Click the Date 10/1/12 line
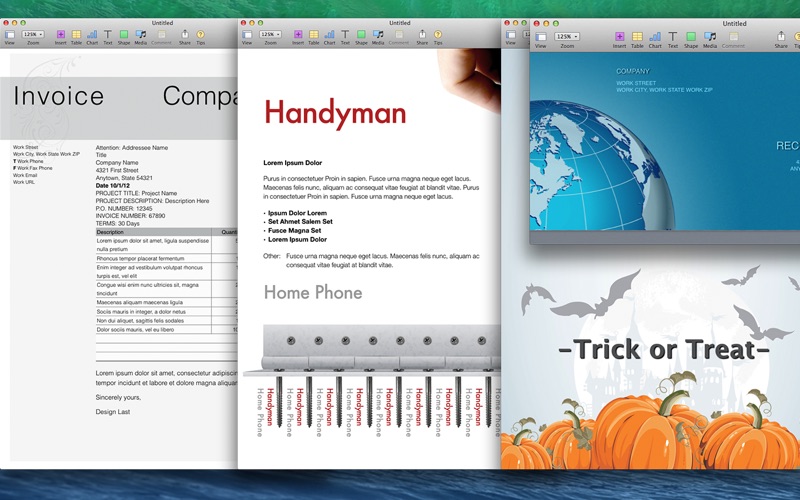This screenshot has width=800, height=500. coord(112,186)
